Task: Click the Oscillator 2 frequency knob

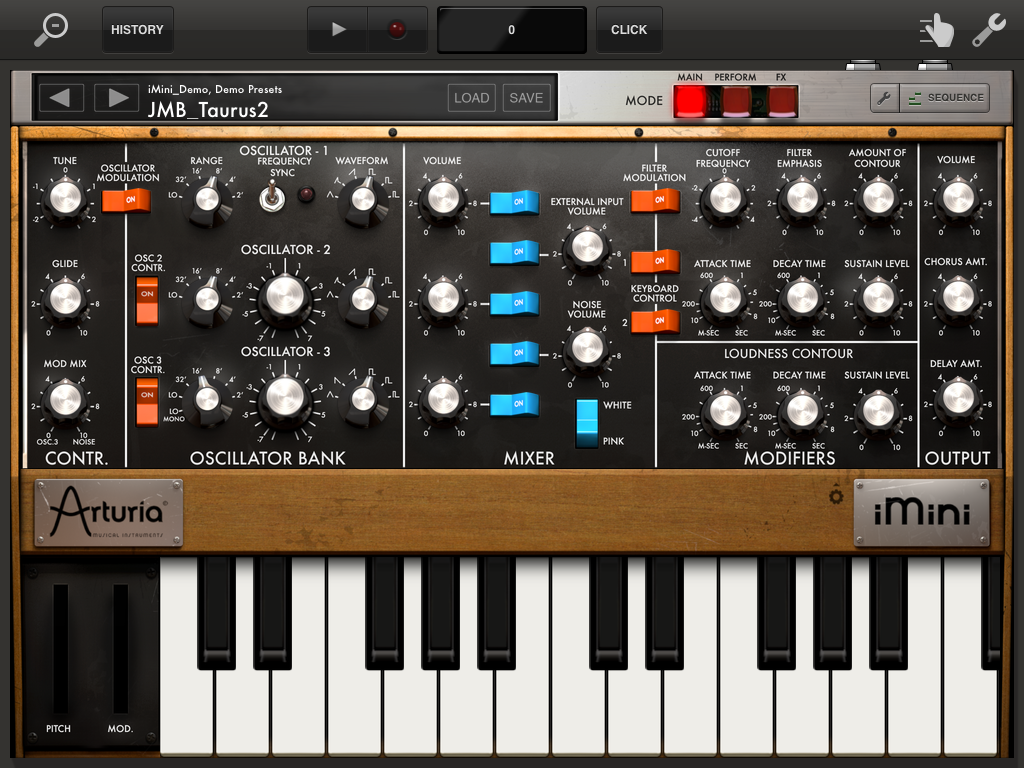Action: pos(285,297)
